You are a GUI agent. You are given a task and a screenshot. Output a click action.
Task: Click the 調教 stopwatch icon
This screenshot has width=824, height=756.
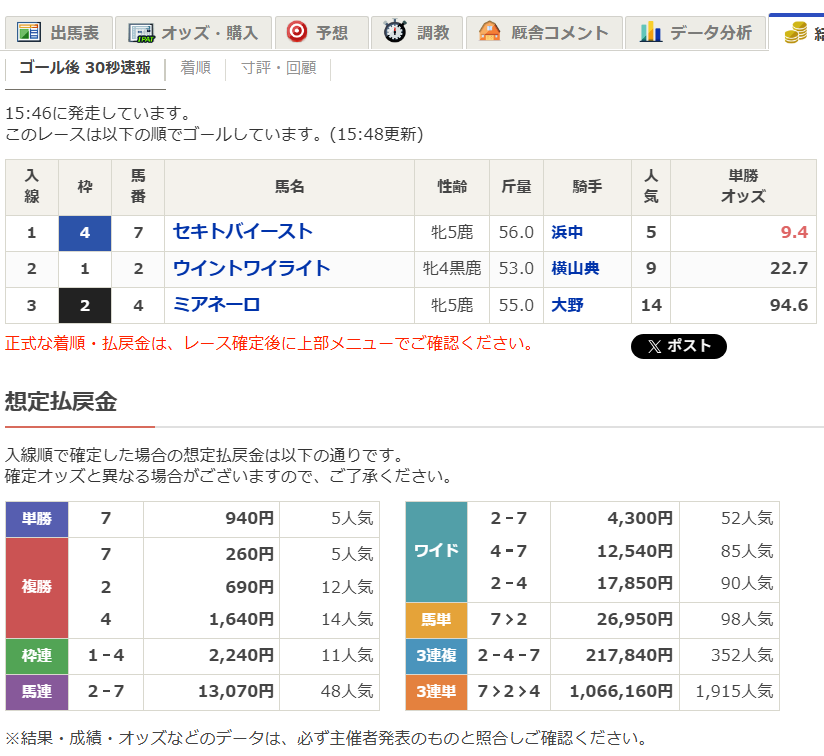395,31
